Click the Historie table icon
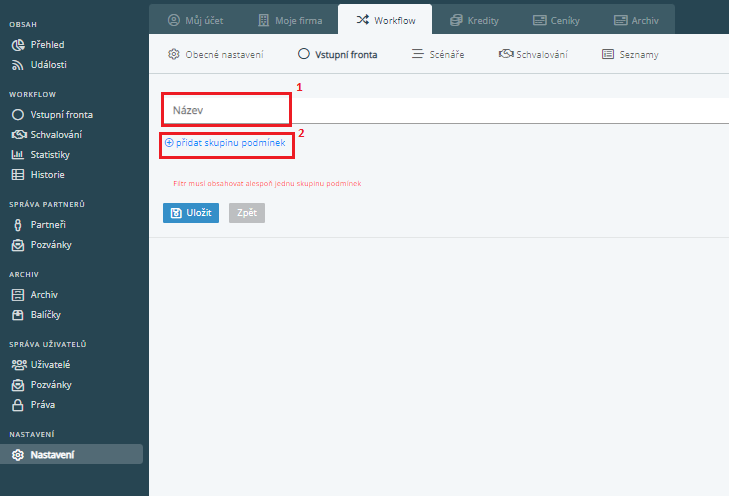Viewport: 729px width, 496px height. (18, 174)
